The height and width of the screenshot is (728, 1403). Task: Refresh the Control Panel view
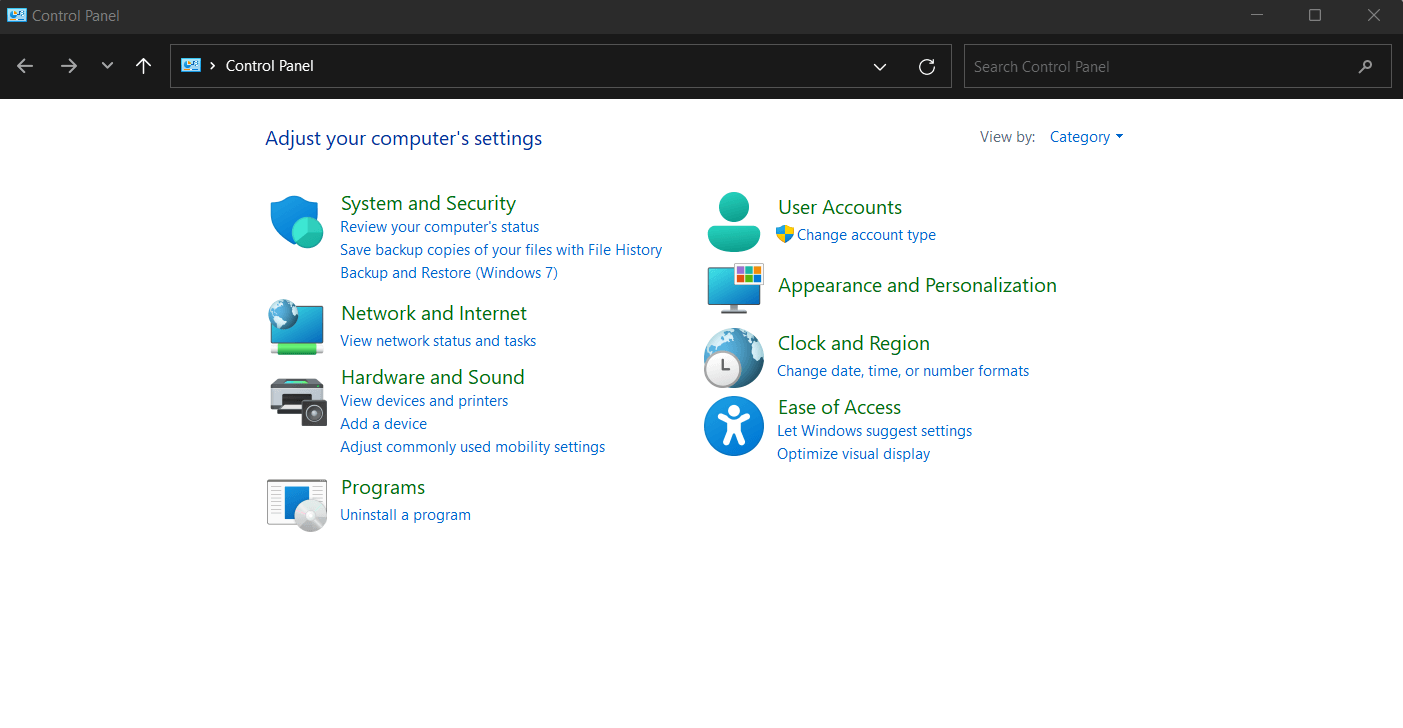(x=927, y=67)
